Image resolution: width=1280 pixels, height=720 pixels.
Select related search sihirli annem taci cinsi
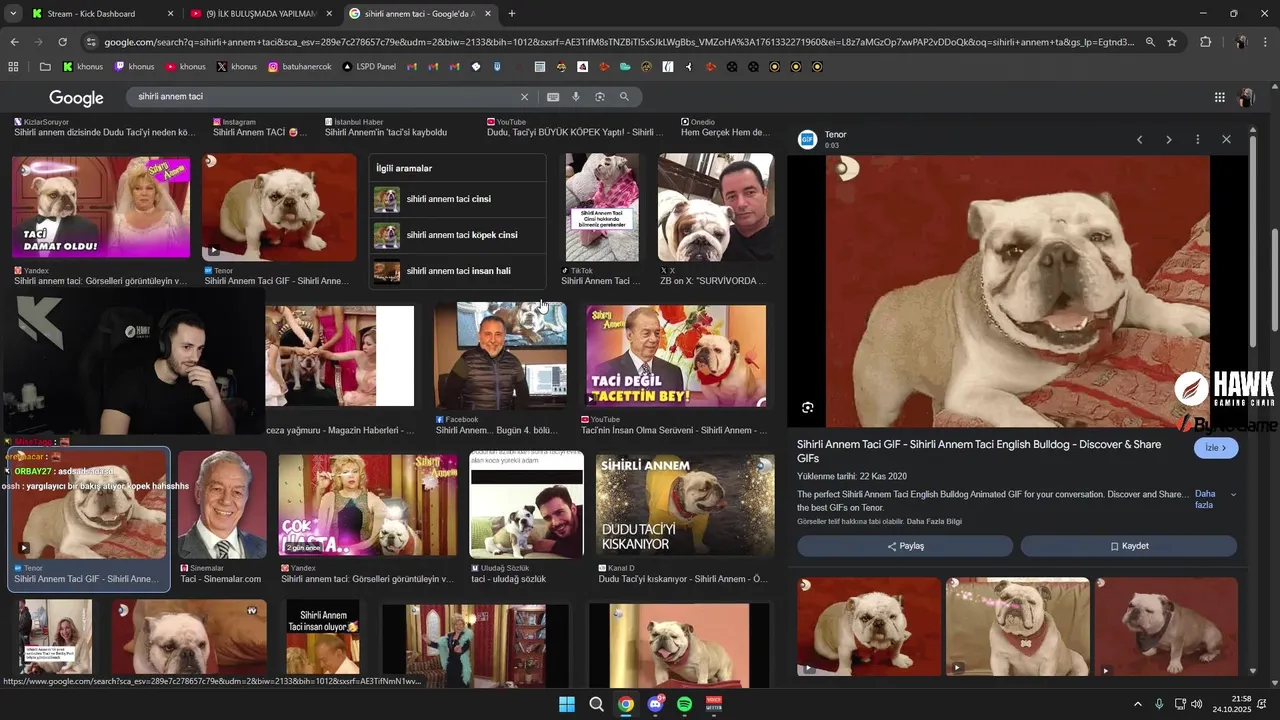point(458,199)
